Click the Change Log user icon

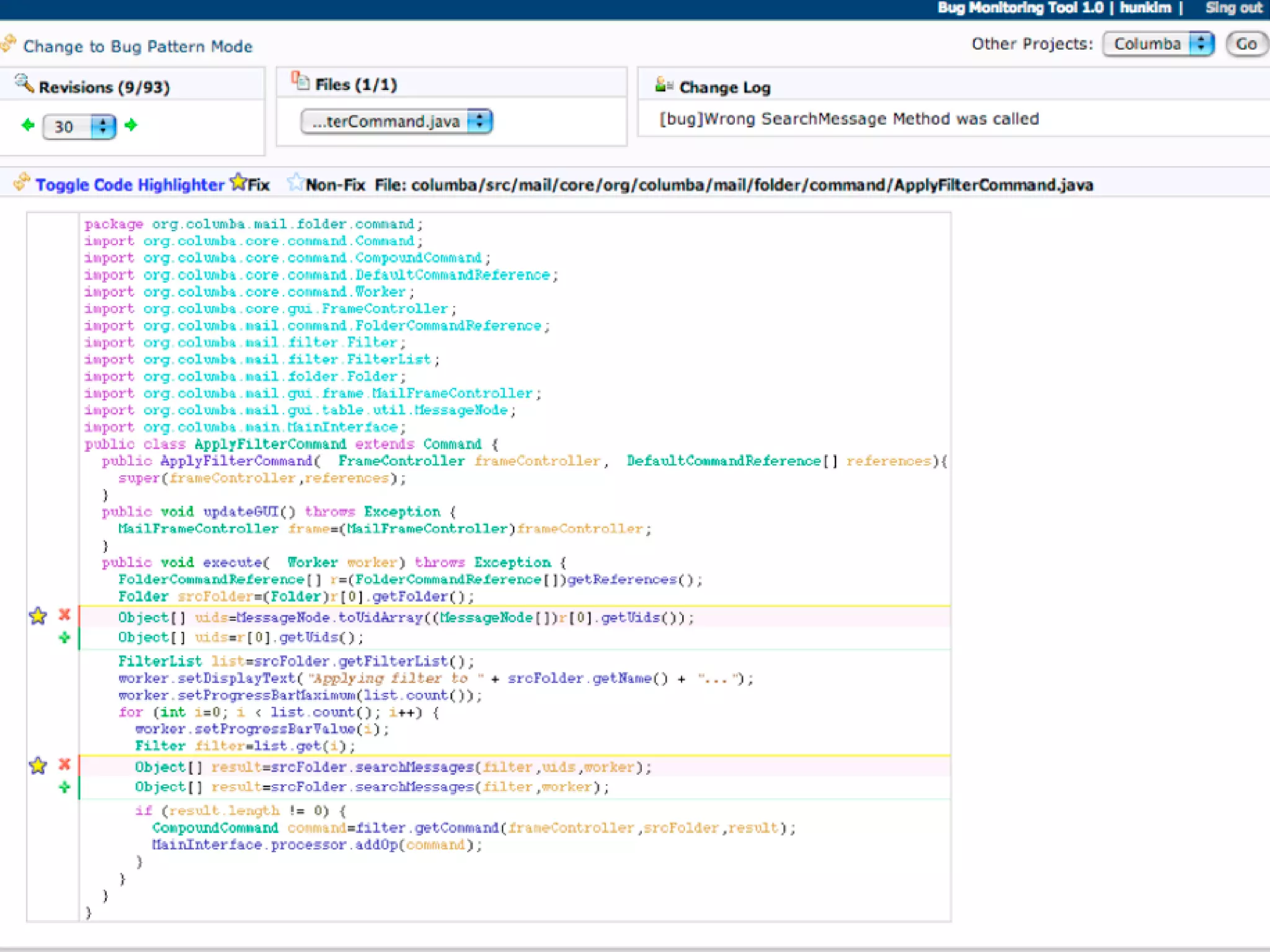point(664,84)
